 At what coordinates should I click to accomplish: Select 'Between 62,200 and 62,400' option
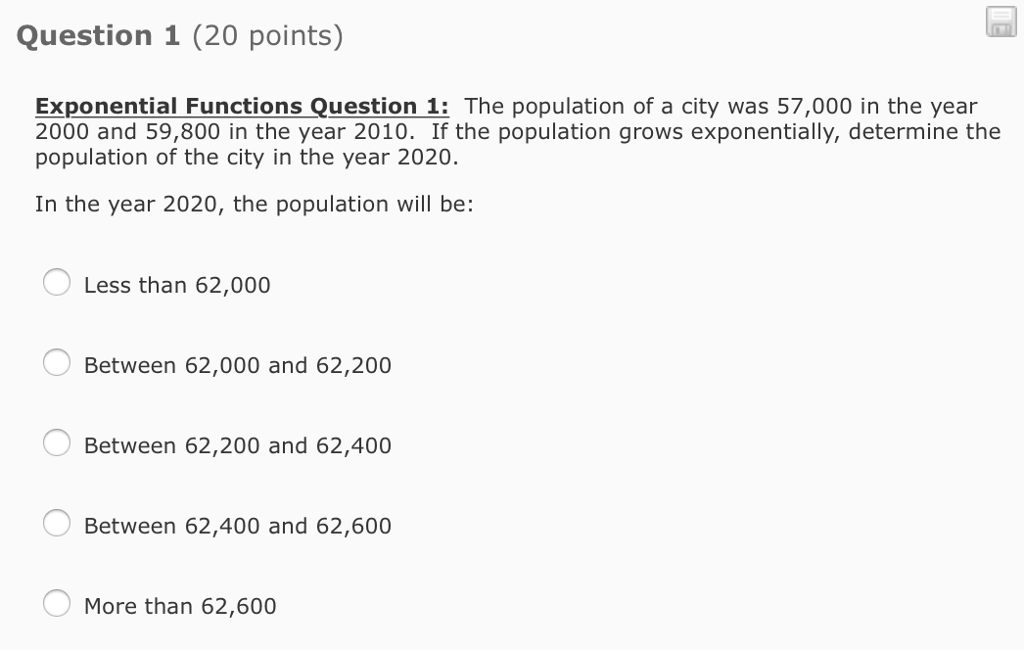click(x=57, y=442)
